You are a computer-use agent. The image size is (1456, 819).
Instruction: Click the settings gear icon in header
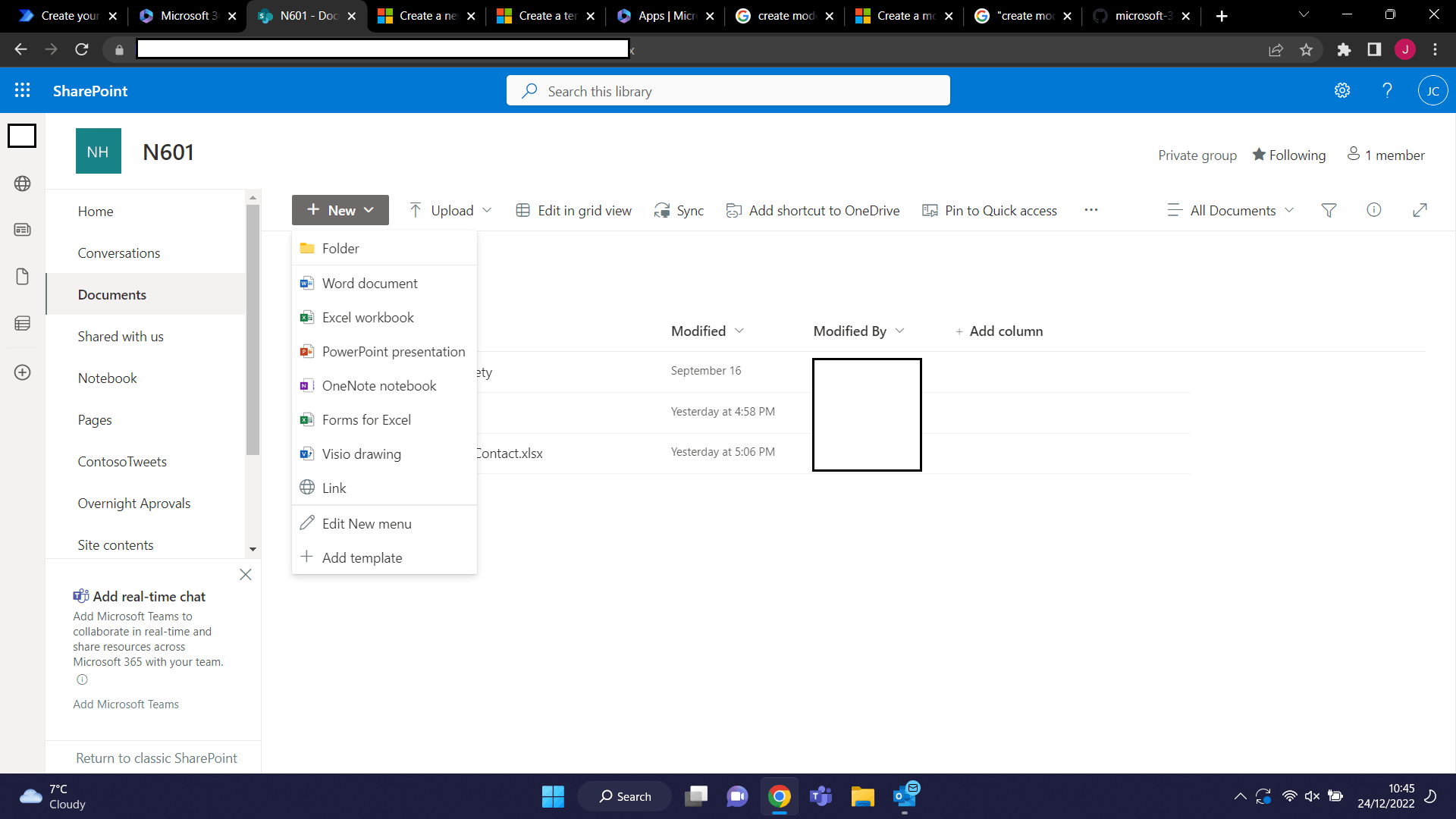pos(1342,90)
